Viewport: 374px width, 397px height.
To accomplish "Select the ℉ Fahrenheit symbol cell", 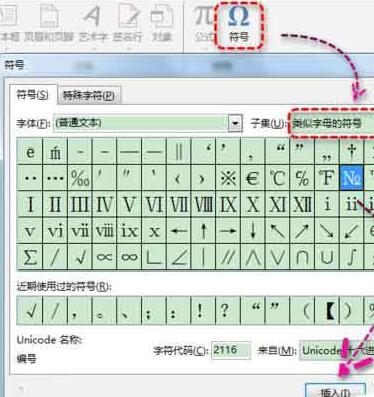I will pyautogui.click(x=327, y=178).
